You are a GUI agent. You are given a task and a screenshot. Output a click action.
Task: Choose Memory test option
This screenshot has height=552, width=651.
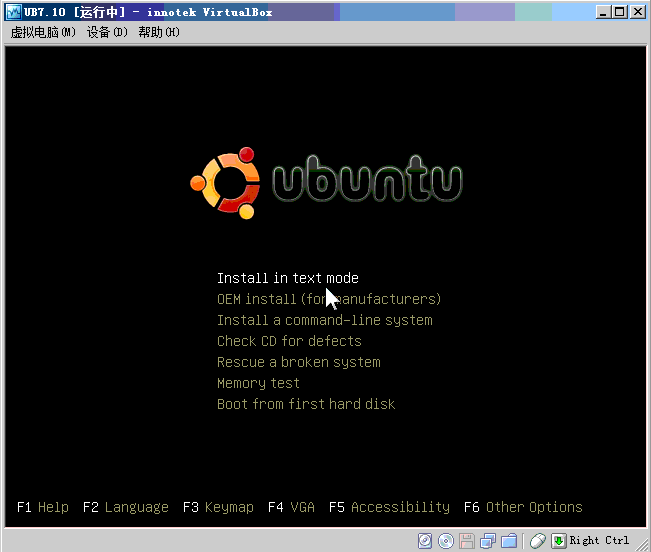click(x=258, y=383)
